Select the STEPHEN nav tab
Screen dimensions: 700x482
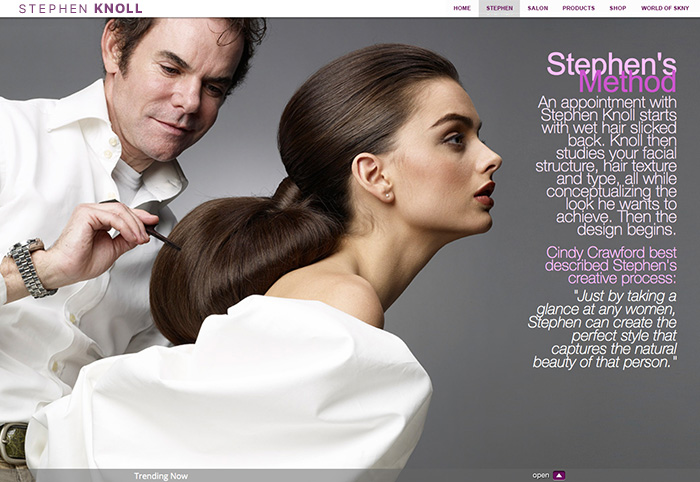click(499, 8)
